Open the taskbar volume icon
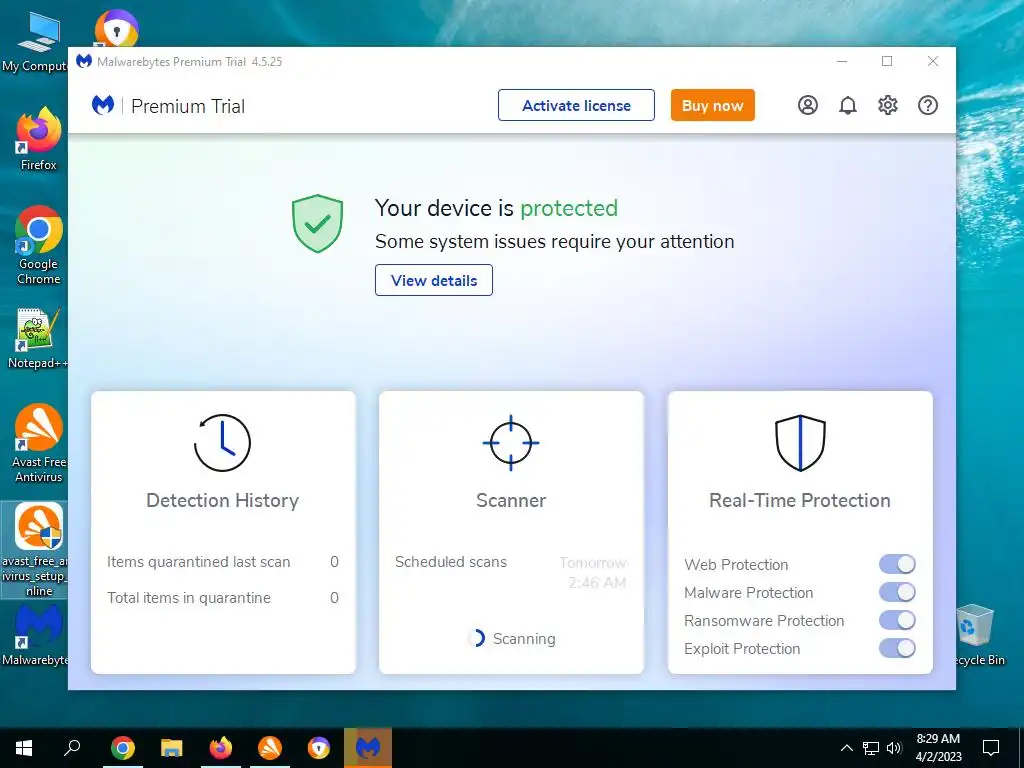The image size is (1024, 768). (x=894, y=748)
